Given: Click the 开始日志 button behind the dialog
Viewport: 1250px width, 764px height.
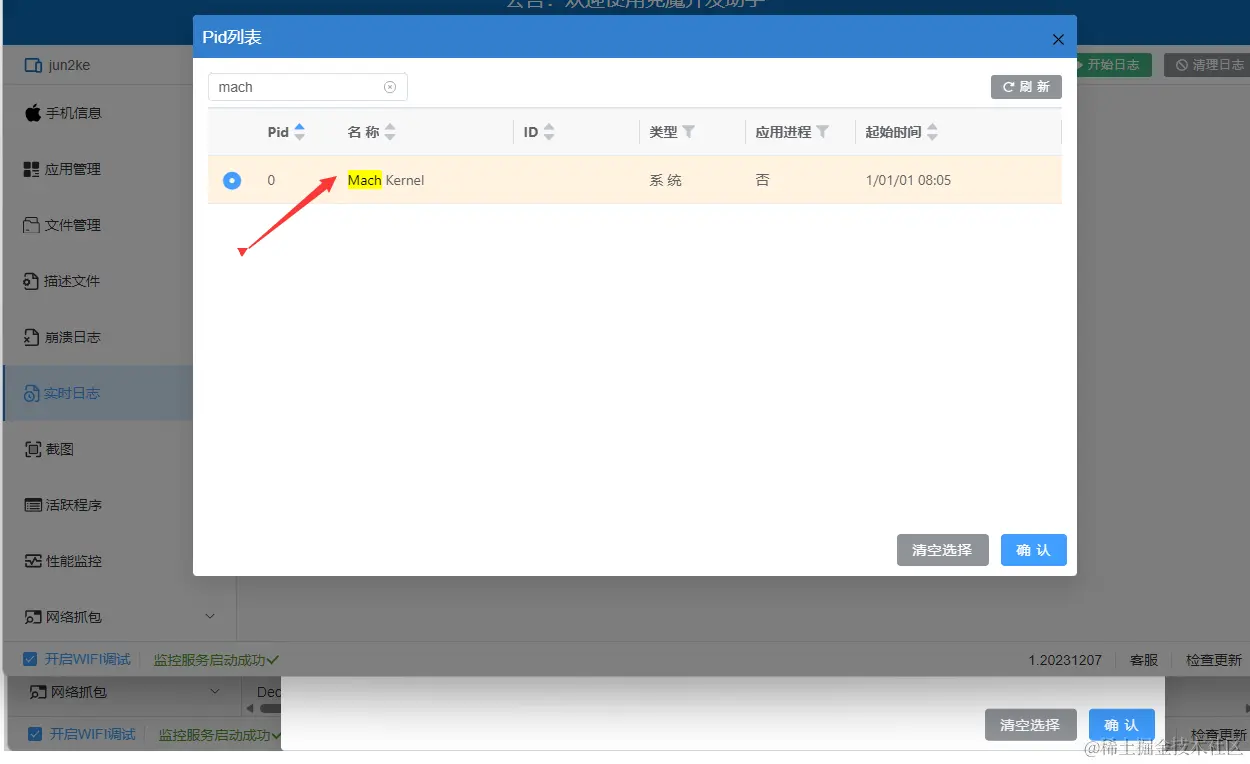Looking at the screenshot, I should [x=1112, y=65].
